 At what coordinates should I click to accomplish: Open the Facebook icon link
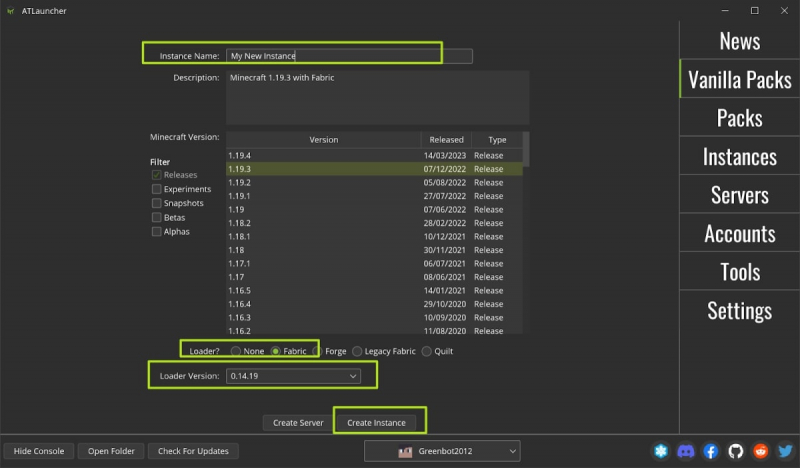tap(711, 452)
